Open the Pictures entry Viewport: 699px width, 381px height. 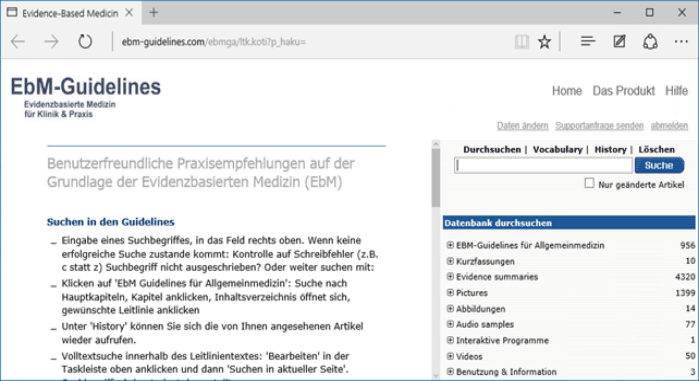[x=472, y=293]
